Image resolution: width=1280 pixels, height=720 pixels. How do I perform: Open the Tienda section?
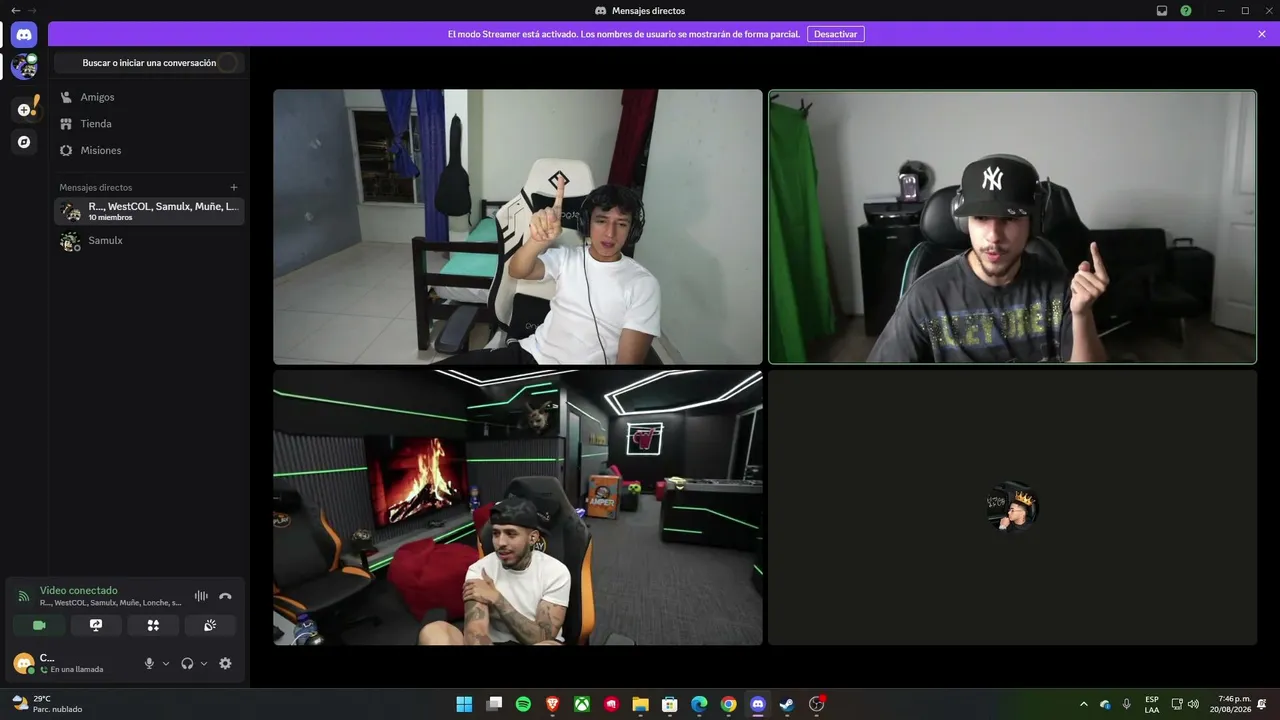149,124
